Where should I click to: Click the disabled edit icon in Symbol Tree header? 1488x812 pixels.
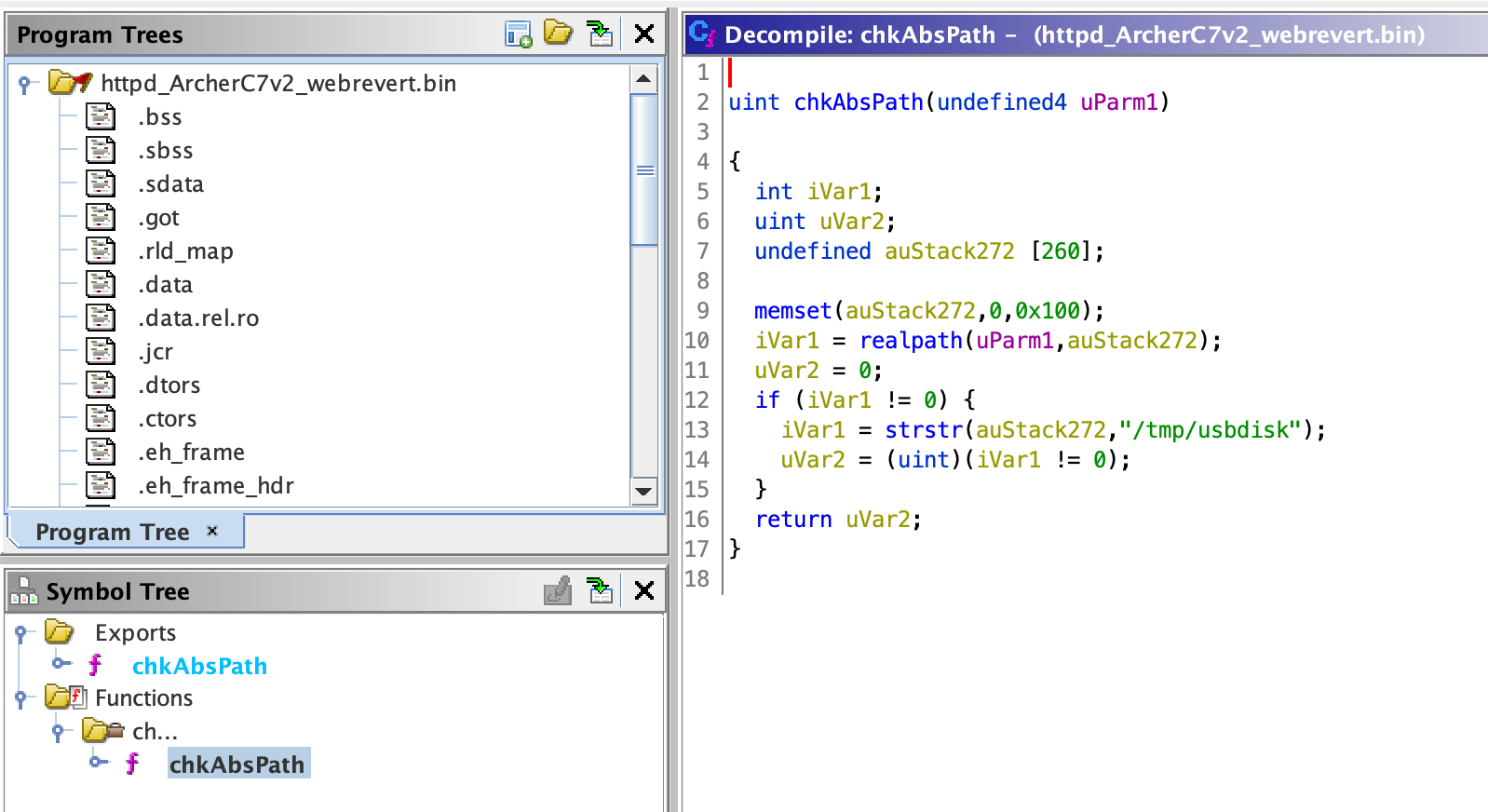pyautogui.click(x=558, y=590)
